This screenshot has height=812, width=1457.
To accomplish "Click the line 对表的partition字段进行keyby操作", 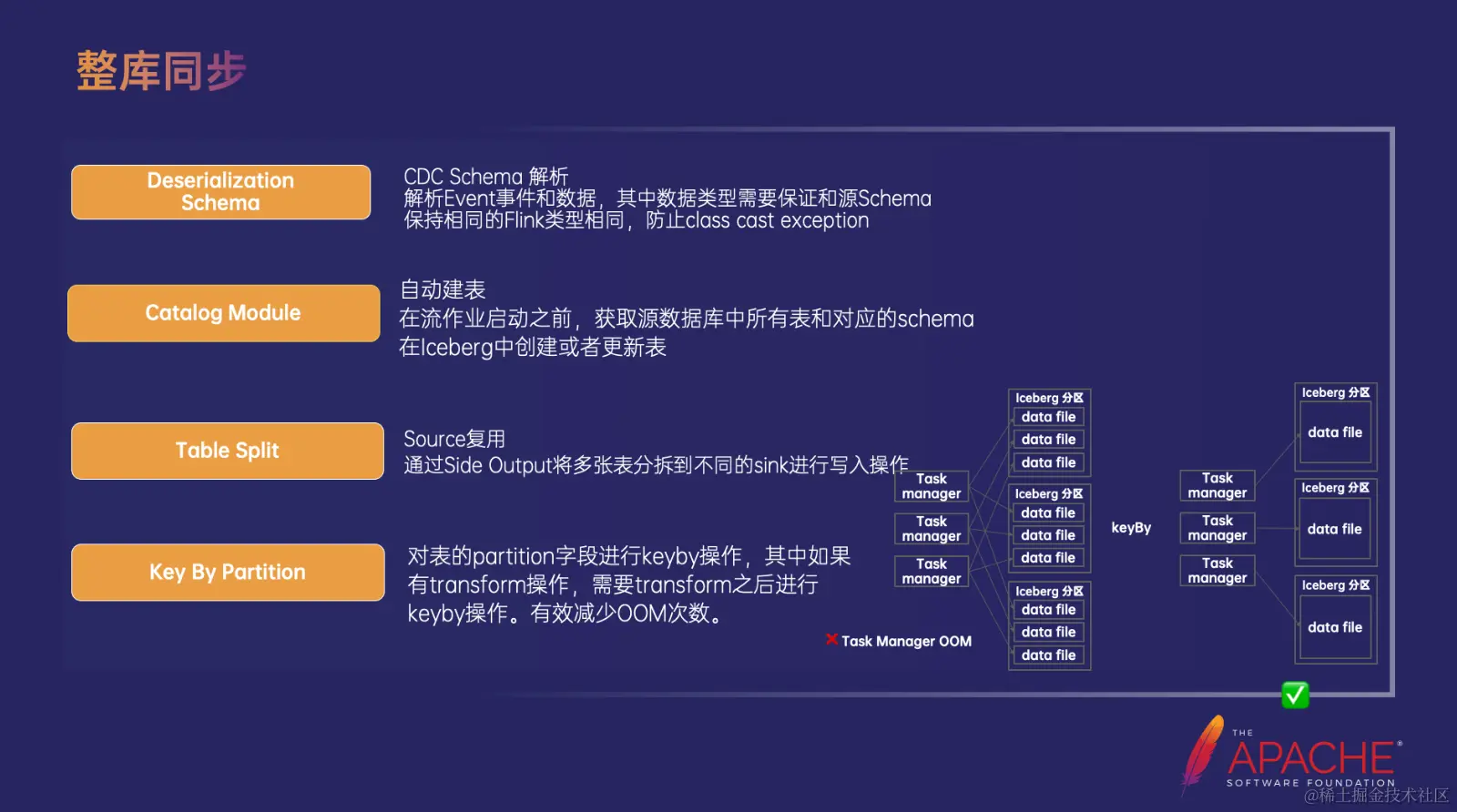I will 629,556.
